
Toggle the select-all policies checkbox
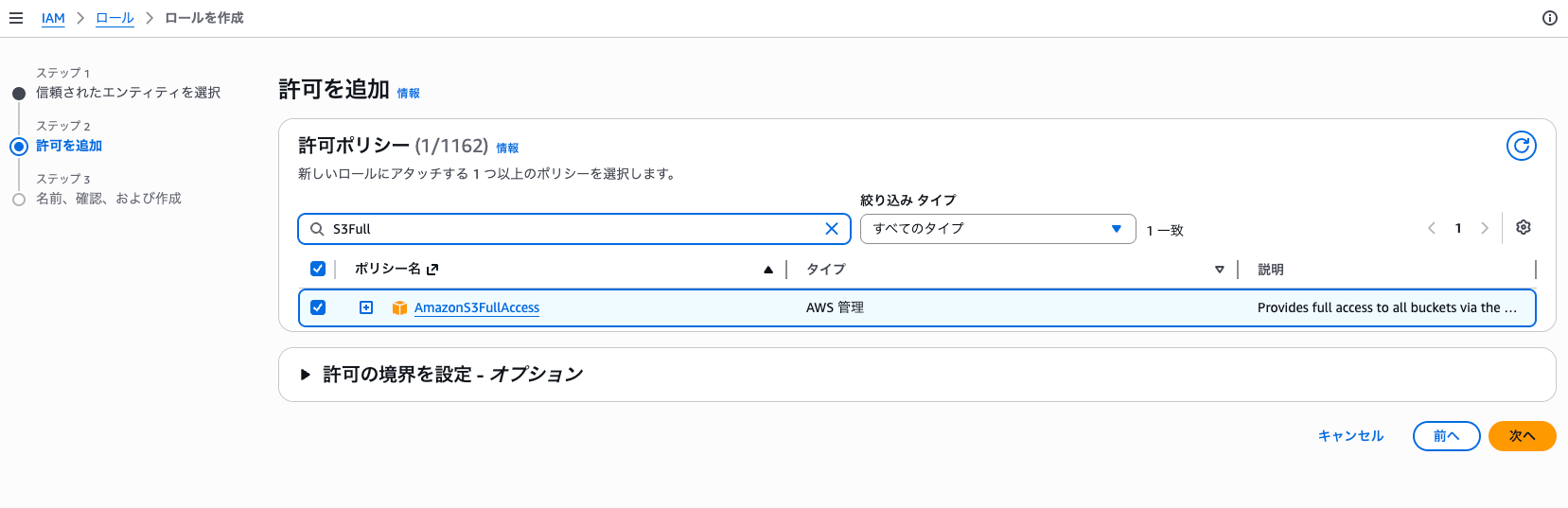318,269
